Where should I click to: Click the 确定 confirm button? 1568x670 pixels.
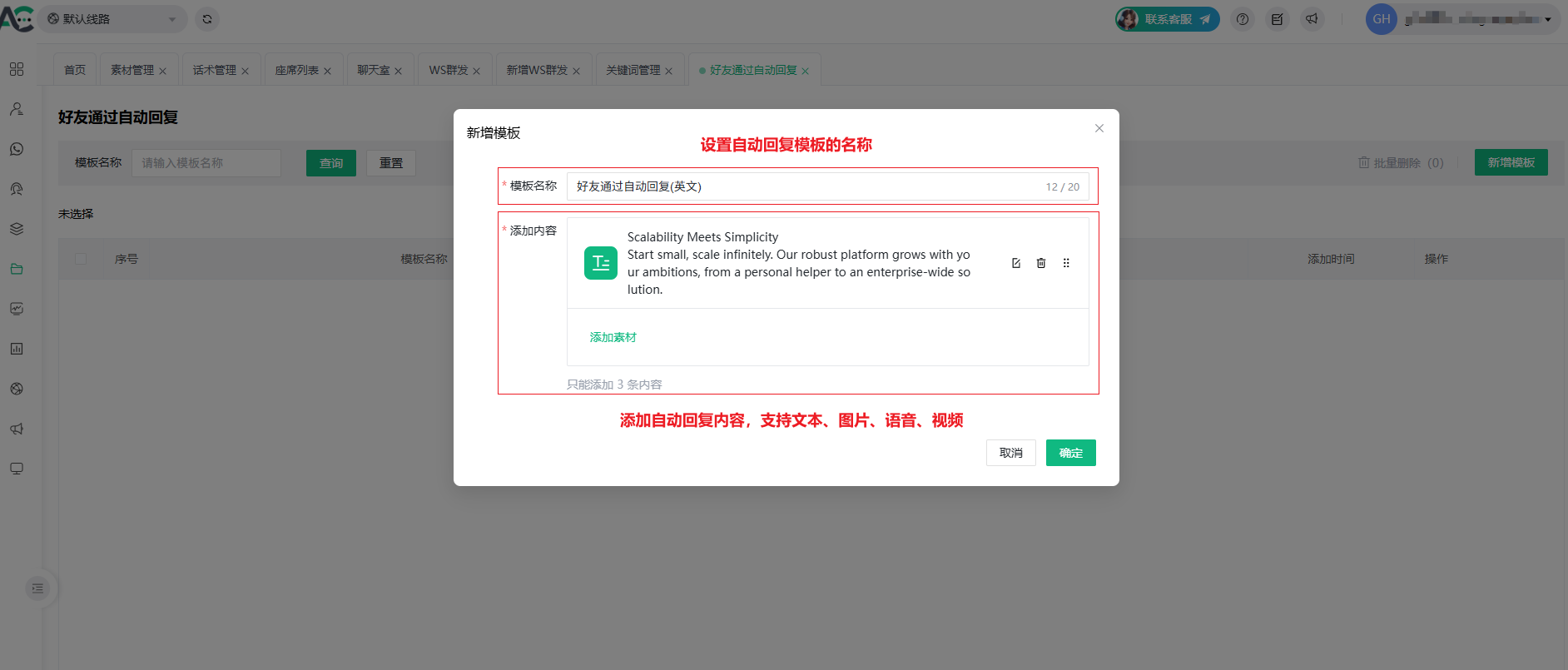(x=1070, y=453)
